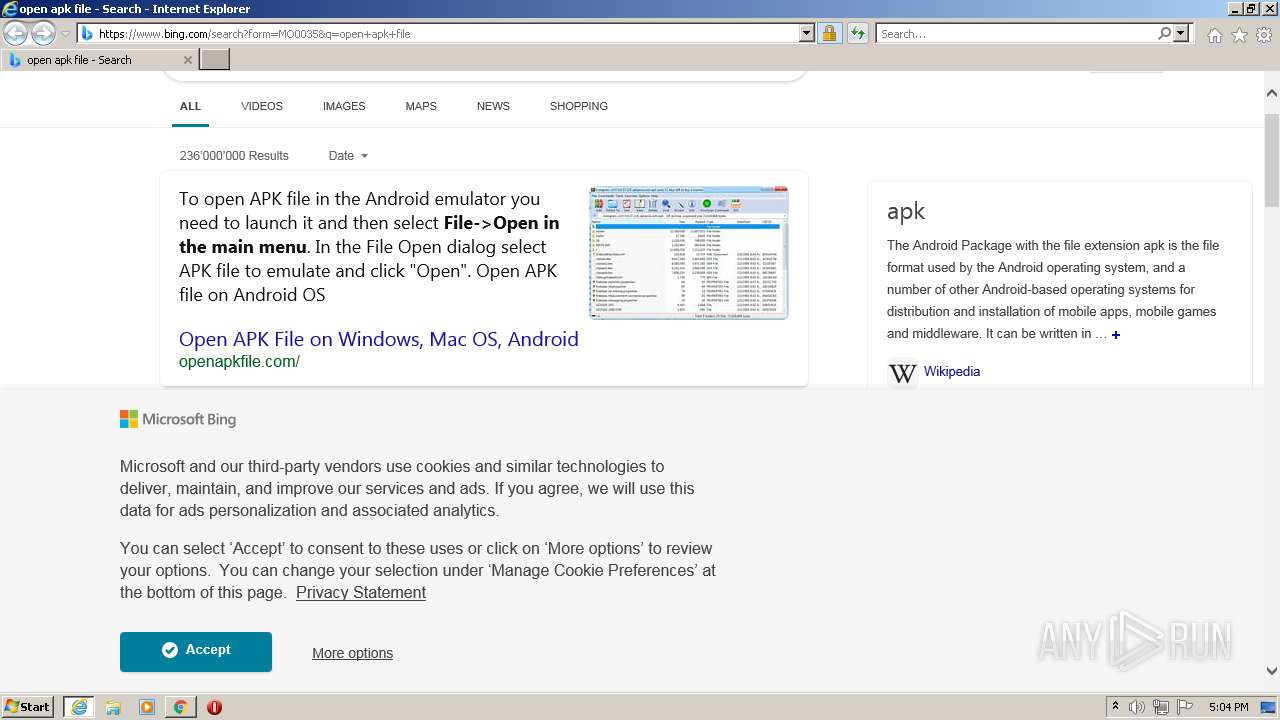Open the Tools gear icon
This screenshot has height=720, width=1280.
pos(1264,35)
